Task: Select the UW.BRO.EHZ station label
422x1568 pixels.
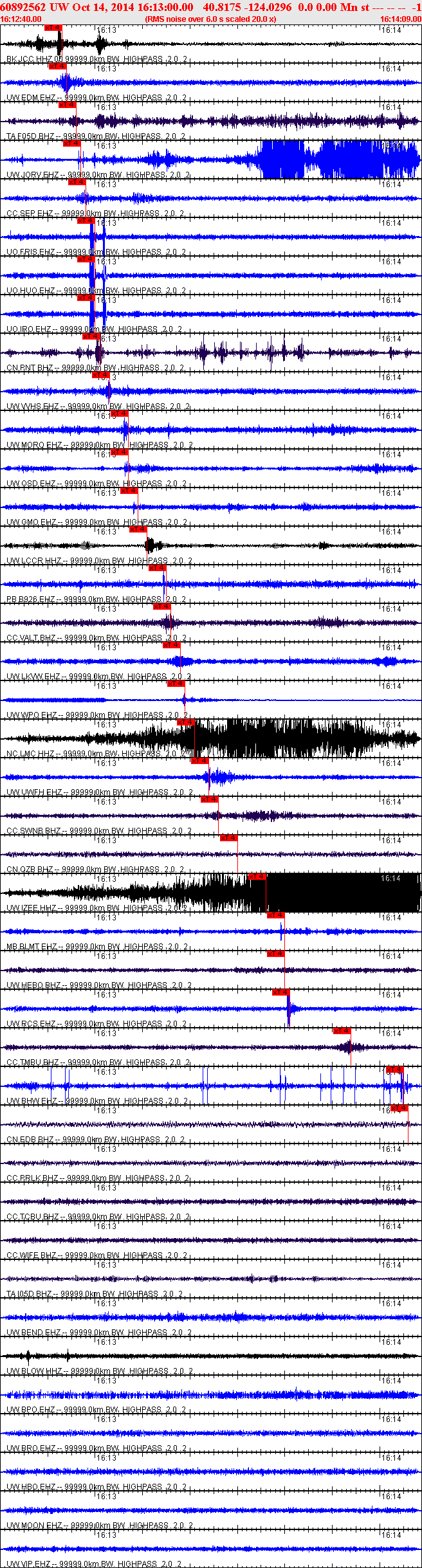Action: 31,1448
